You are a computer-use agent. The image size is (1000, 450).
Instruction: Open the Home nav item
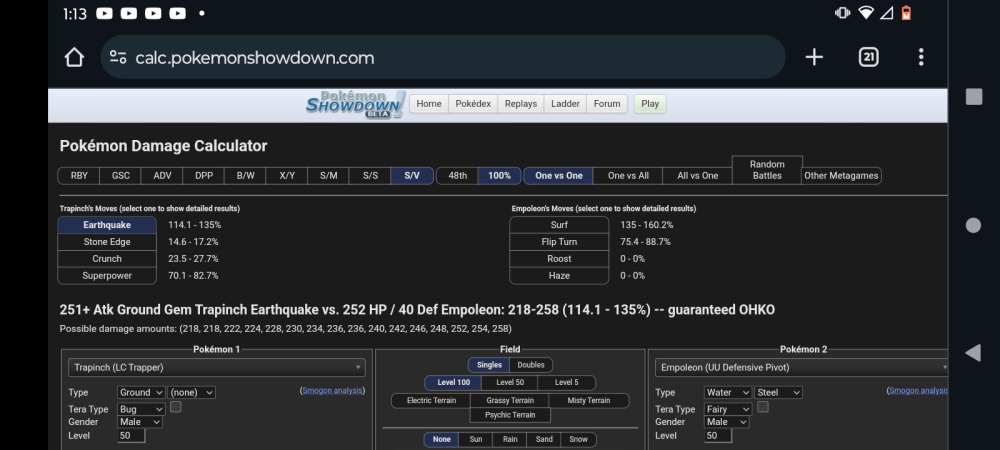point(429,104)
